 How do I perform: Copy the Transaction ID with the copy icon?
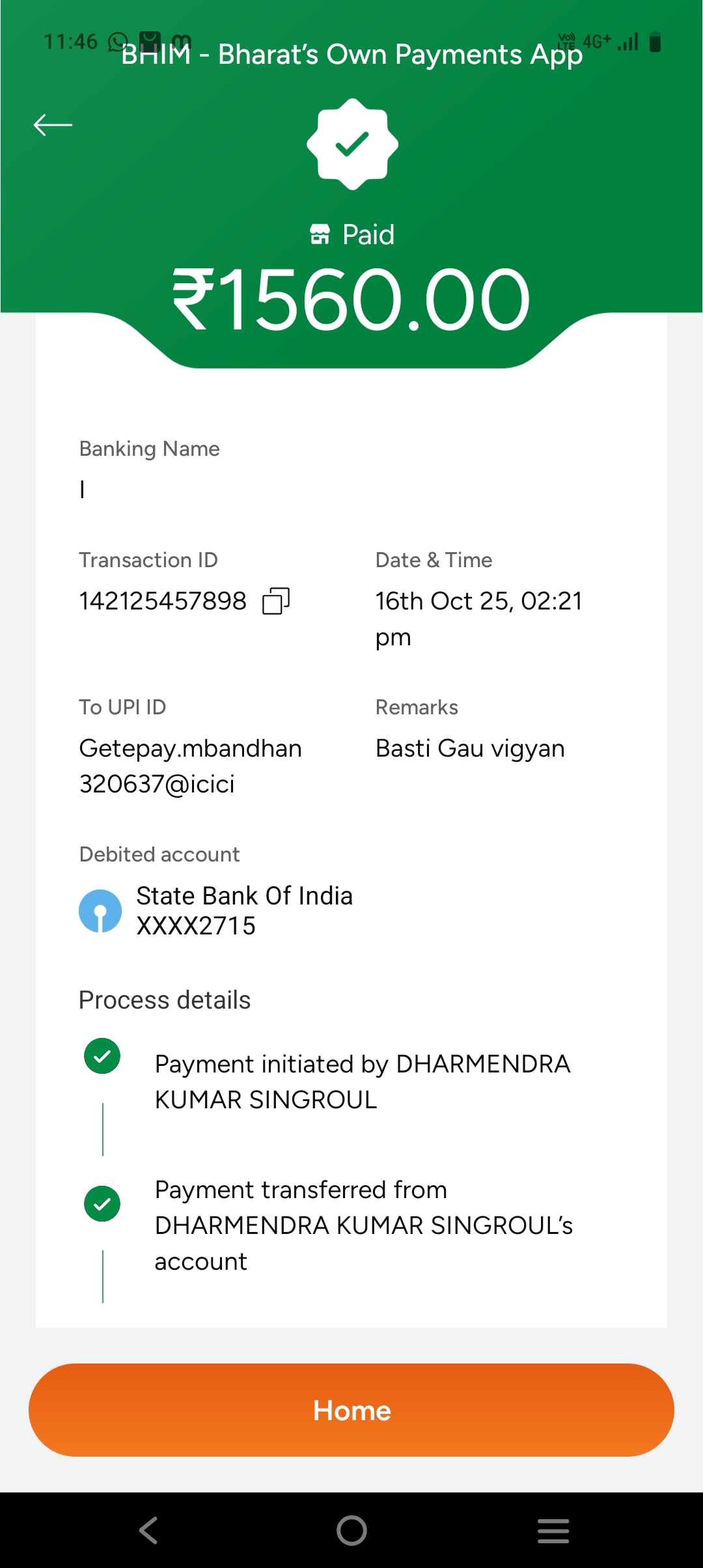[x=275, y=601]
